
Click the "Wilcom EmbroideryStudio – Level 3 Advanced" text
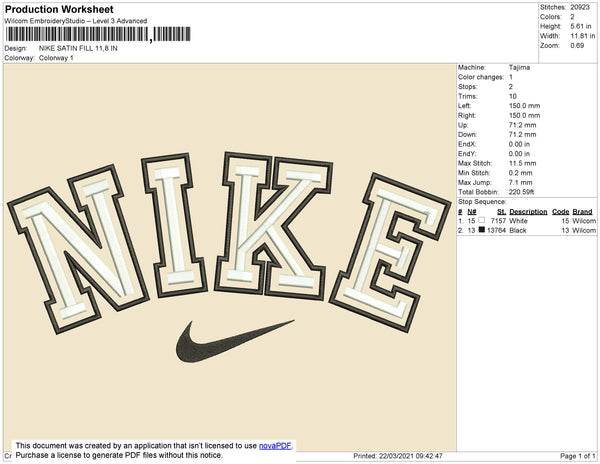pyautogui.click(x=76, y=21)
